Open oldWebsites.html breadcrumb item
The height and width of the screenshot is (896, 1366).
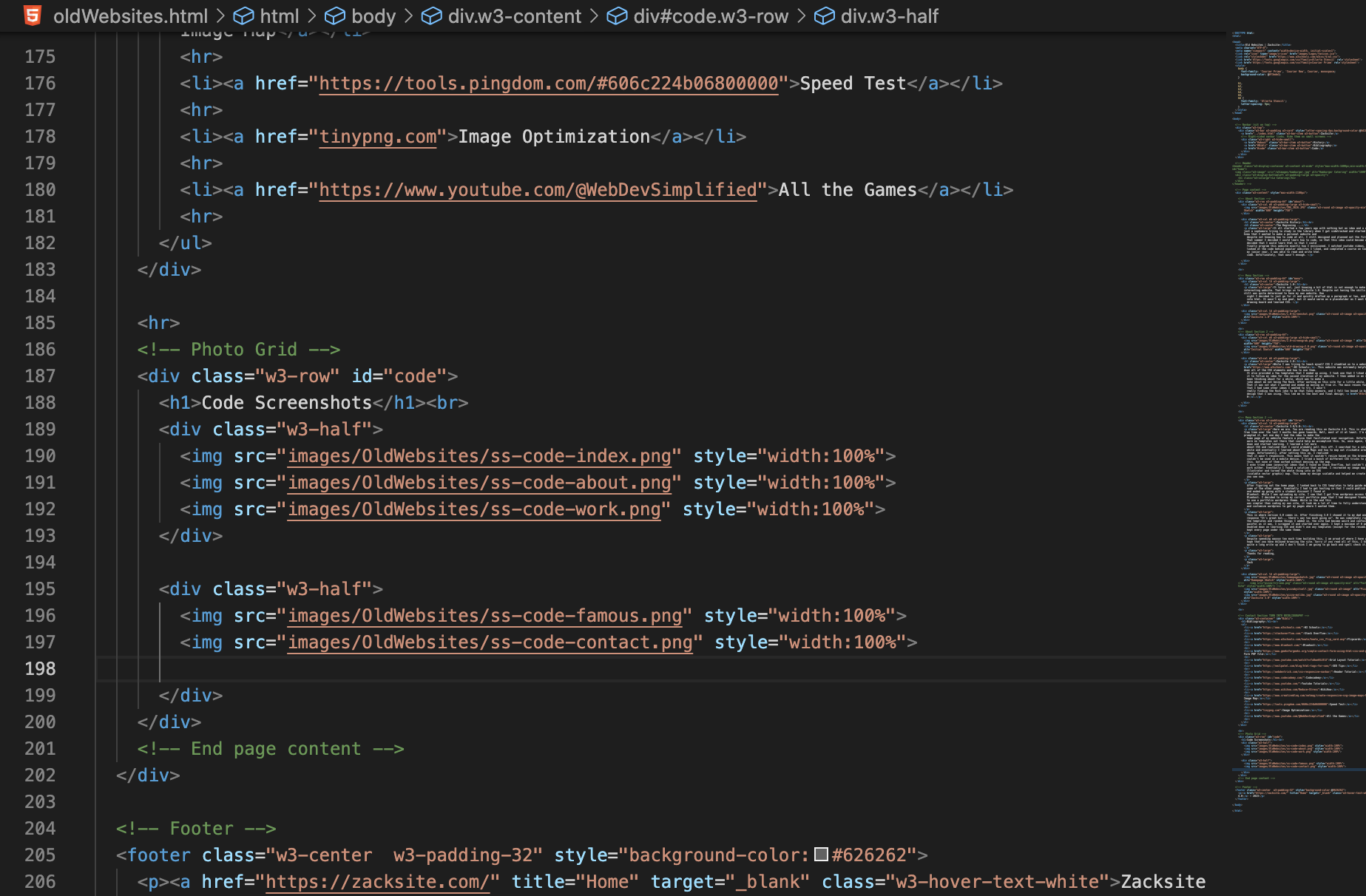pyautogui.click(x=130, y=16)
